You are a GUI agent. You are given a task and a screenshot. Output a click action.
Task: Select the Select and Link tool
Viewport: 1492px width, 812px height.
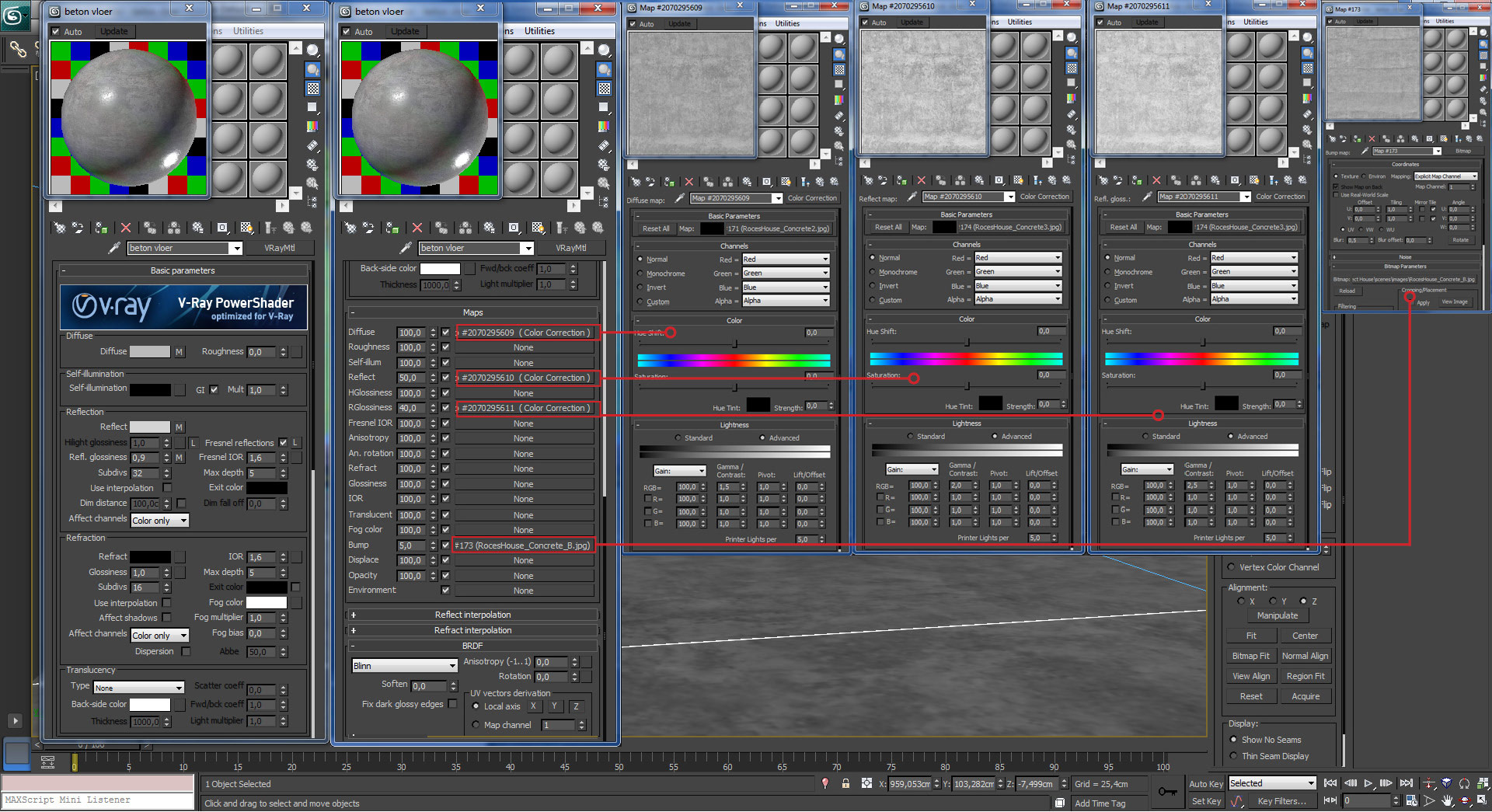click(17, 50)
